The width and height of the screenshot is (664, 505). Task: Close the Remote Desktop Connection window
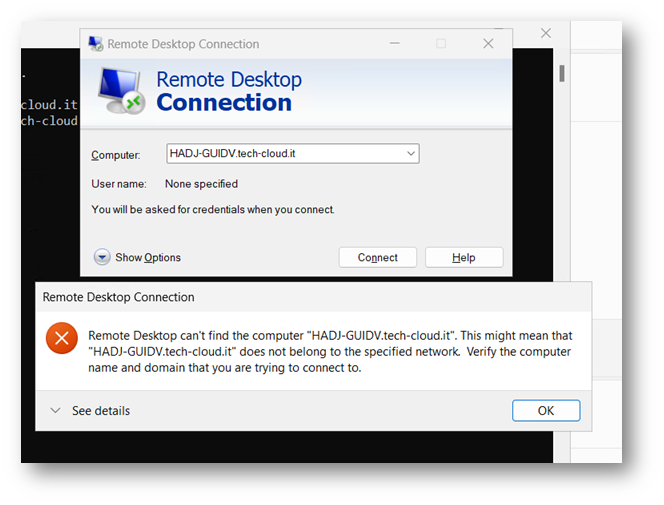pos(488,43)
